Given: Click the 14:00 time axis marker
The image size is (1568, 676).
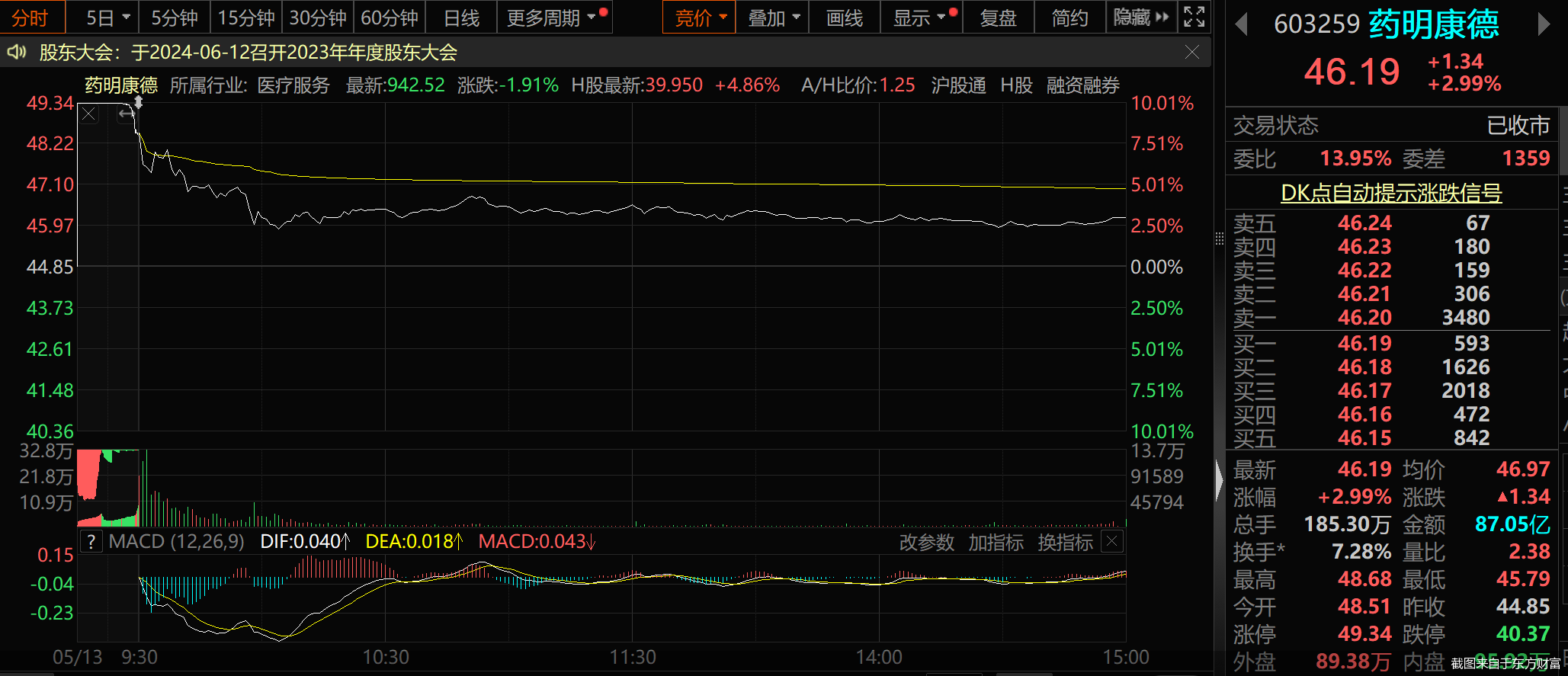Looking at the screenshot, I should [879, 657].
